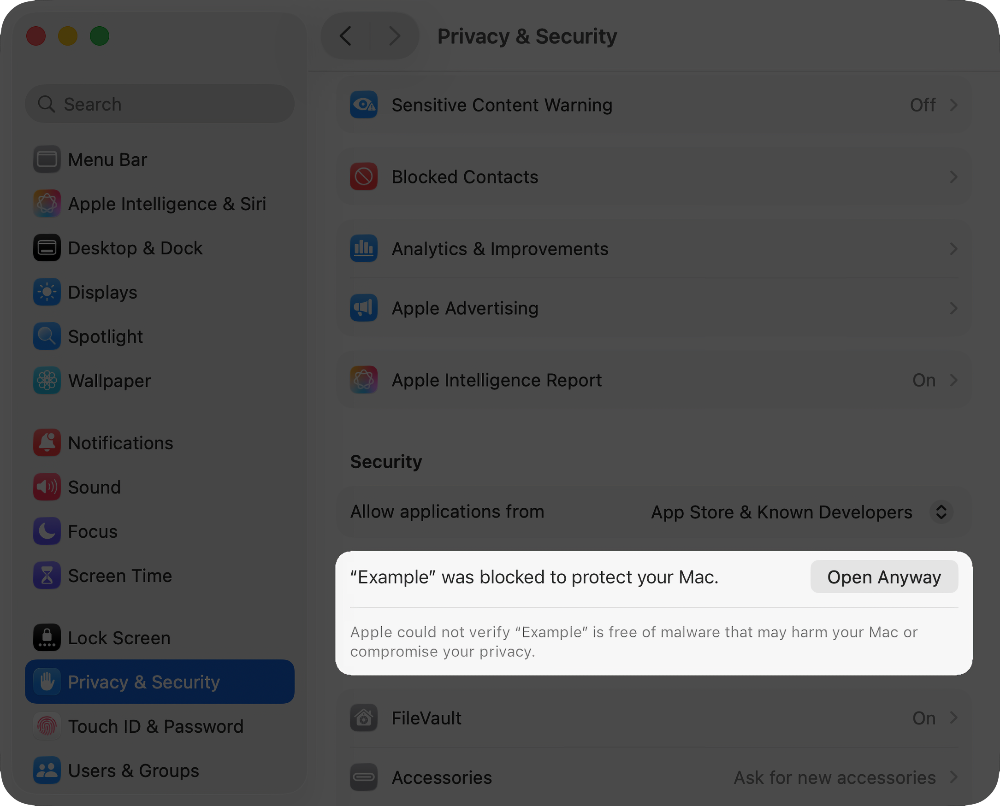
Task: Click the Desktop & Dock icon
Action: (46, 248)
